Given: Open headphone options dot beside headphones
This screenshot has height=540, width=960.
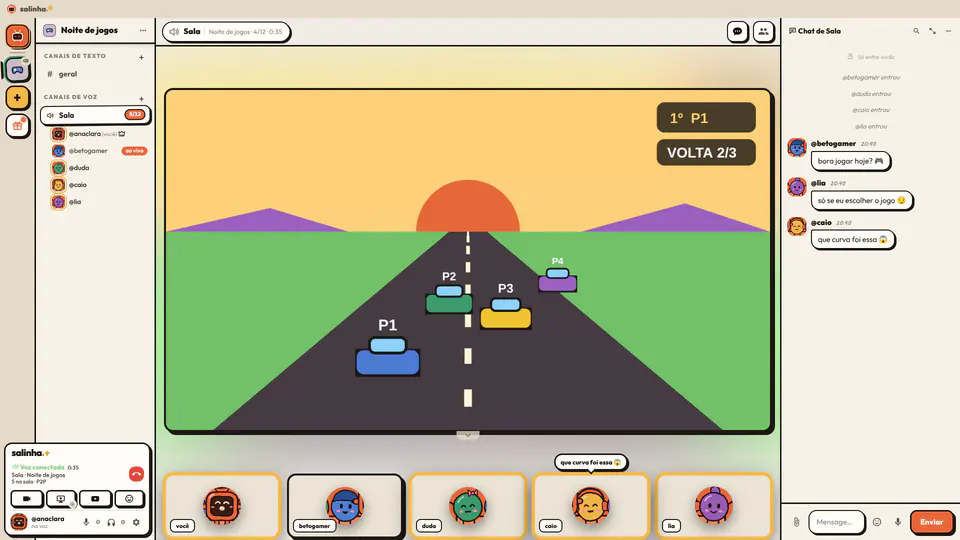Looking at the screenshot, I should [123, 522].
